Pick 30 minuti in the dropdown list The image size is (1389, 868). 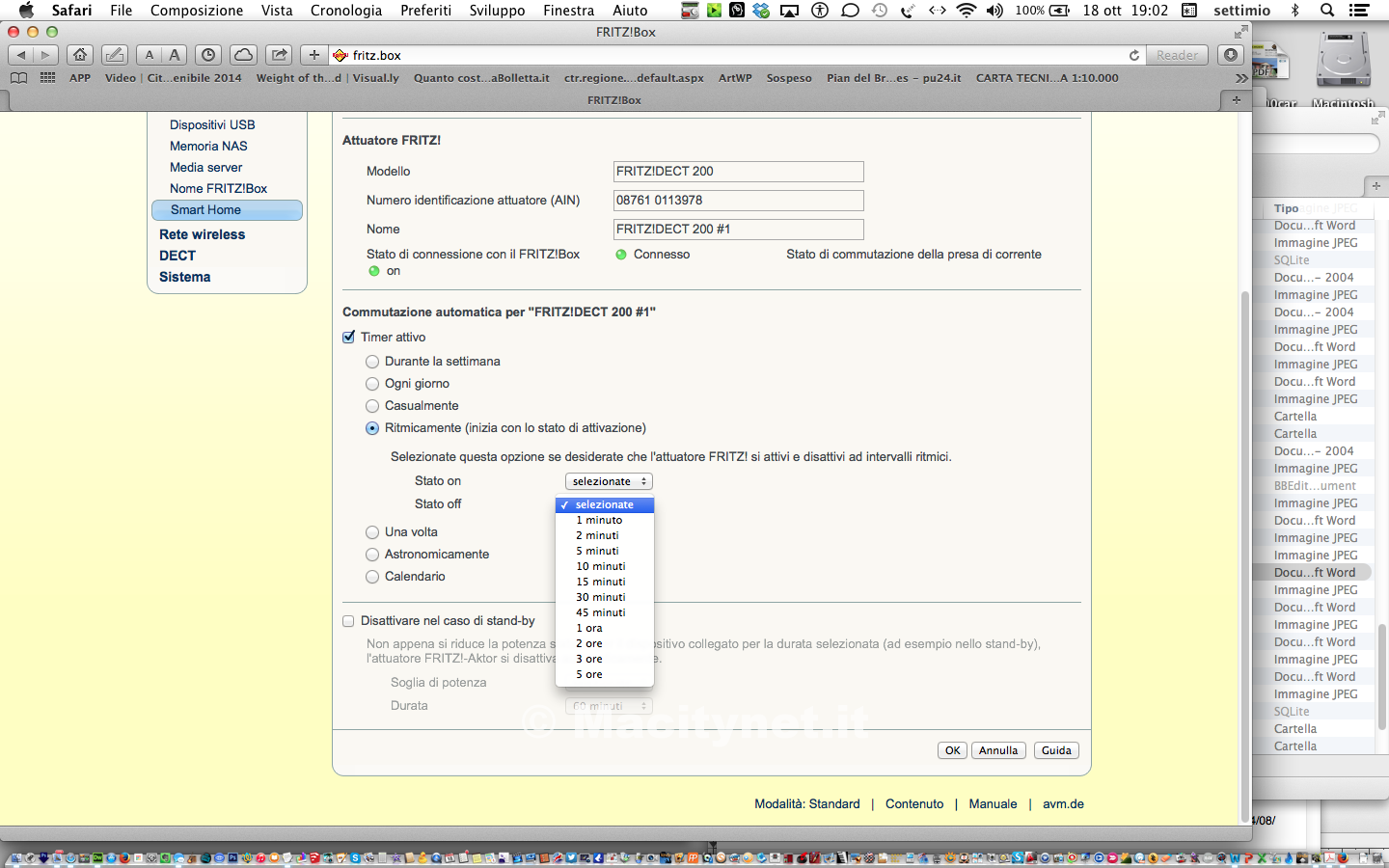pyautogui.click(x=605, y=597)
